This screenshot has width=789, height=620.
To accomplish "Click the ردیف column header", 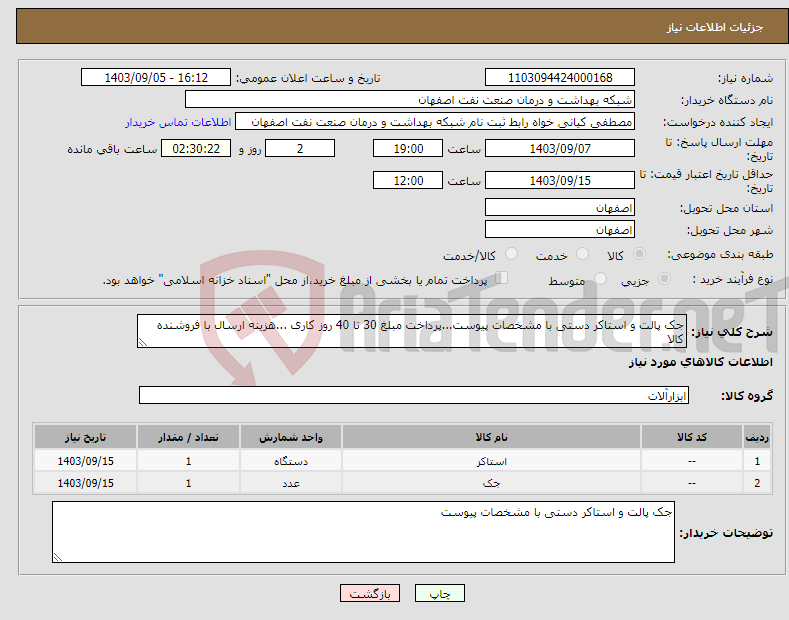I will [x=757, y=437].
